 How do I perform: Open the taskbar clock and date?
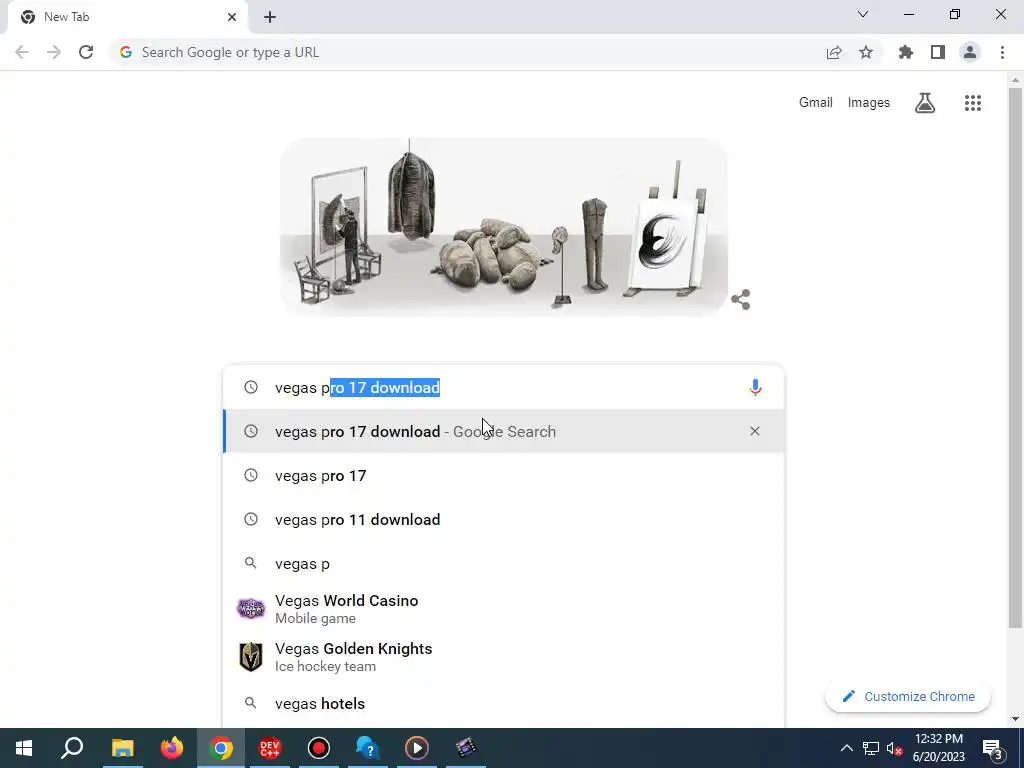click(x=938, y=748)
